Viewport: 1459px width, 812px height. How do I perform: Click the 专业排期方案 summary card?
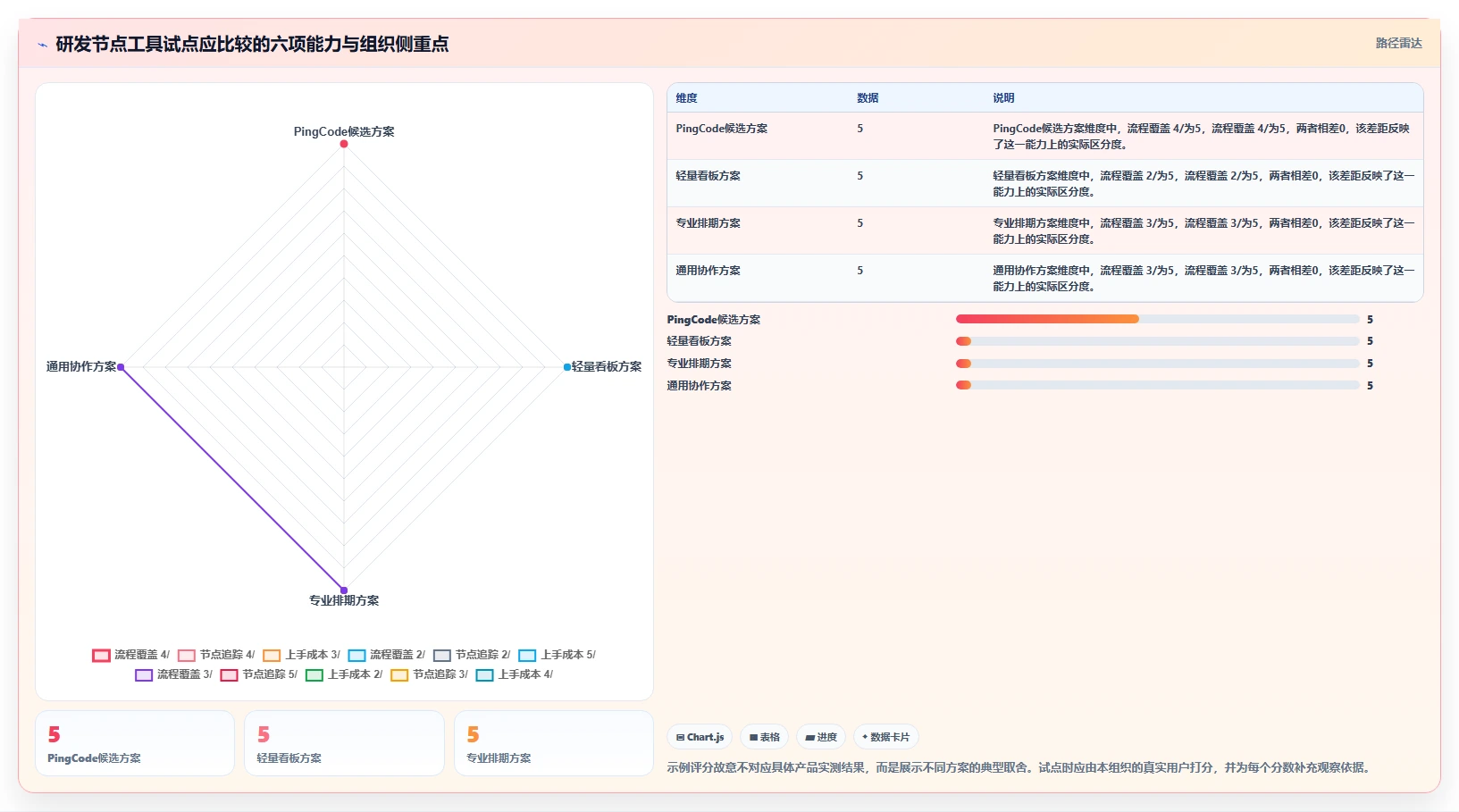click(x=554, y=743)
